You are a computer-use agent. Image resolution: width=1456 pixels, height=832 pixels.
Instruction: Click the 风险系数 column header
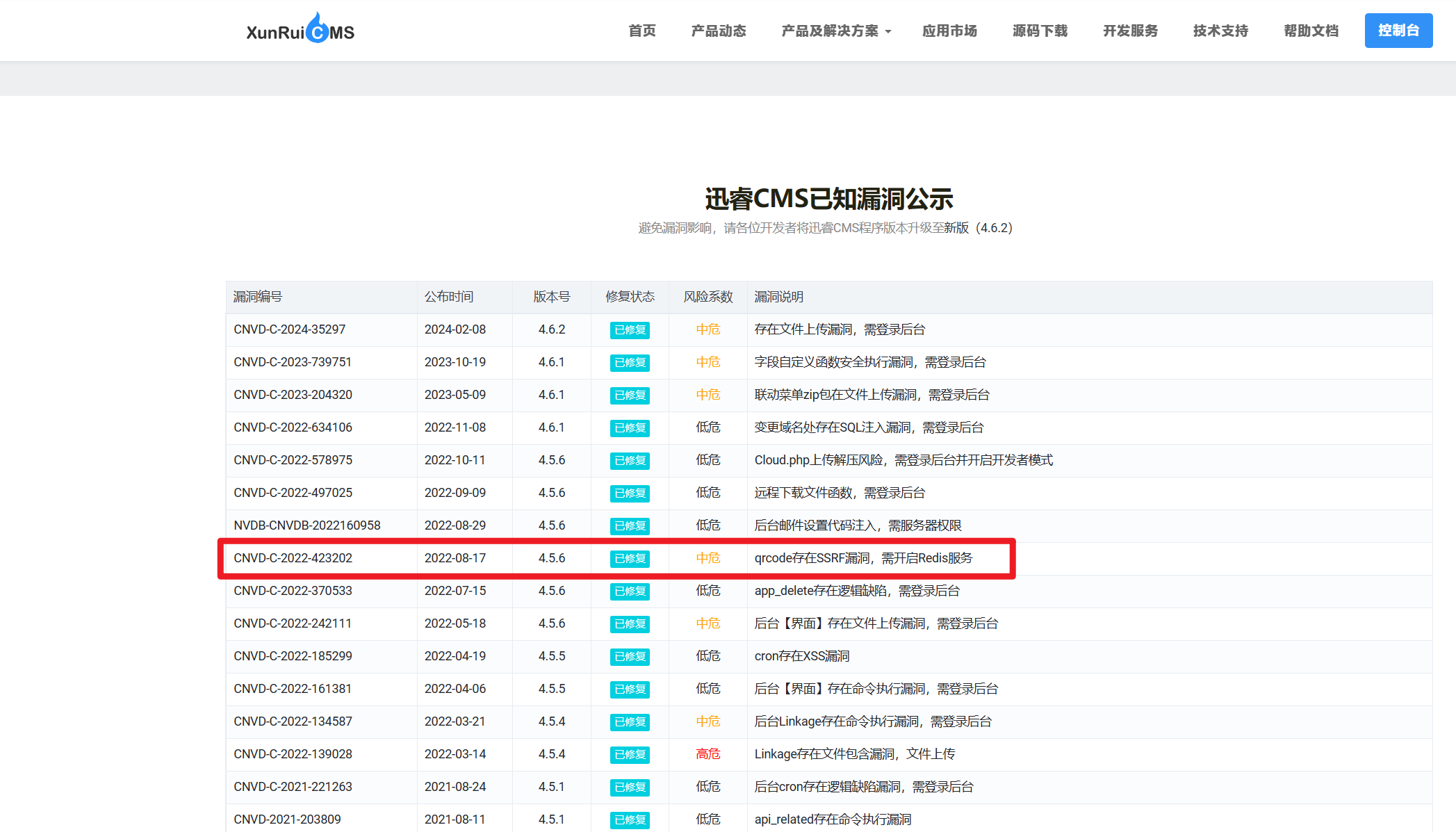[708, 297]
